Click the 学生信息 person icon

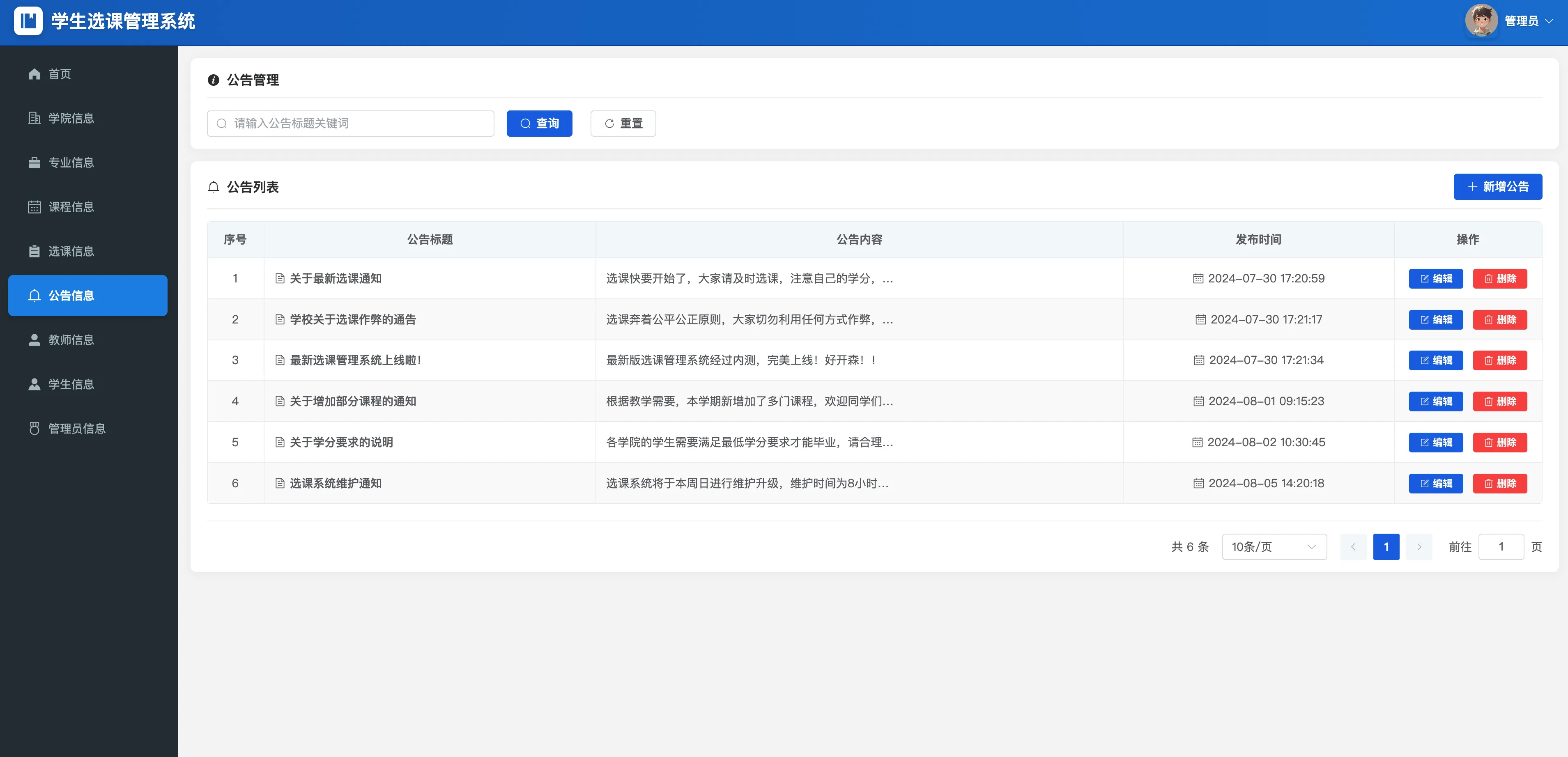(x=34, y=384)
